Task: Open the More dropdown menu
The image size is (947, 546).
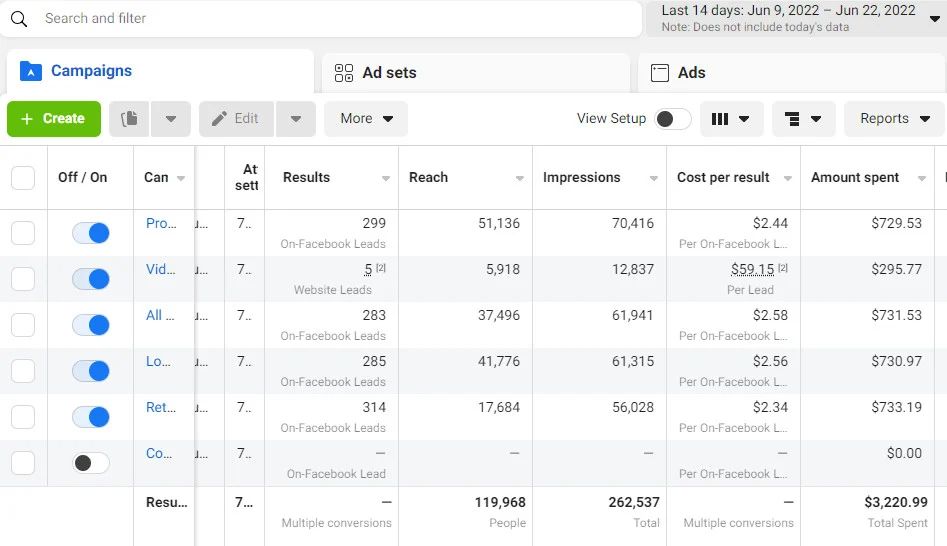Action: pos(366,119)
